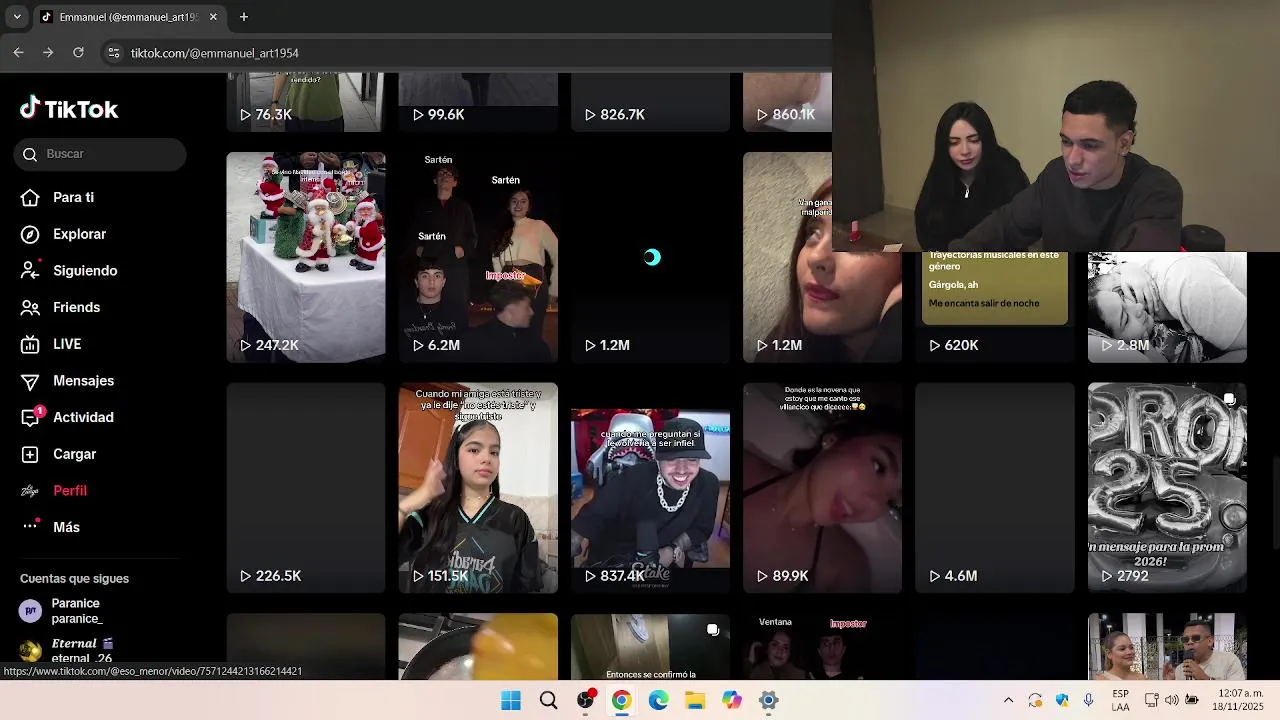Click the microphone tray icon

click(x=1088, y=700)
